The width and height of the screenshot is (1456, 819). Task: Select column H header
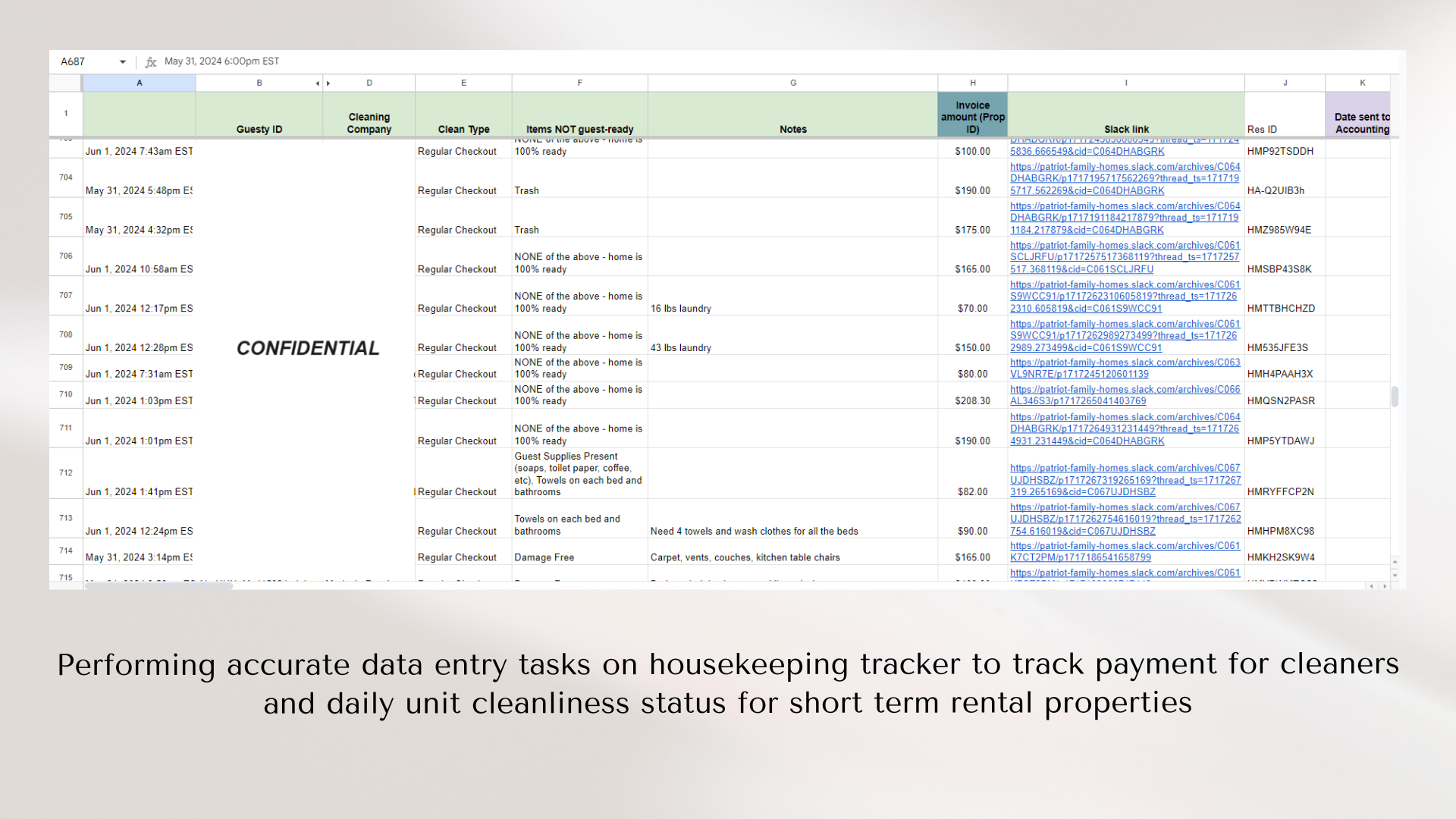pyautogui.click(x=972, y=83)
